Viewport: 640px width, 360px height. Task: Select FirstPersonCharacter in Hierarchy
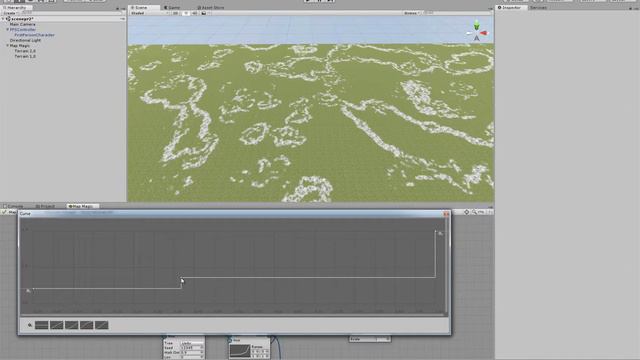[x=34, y=35]
